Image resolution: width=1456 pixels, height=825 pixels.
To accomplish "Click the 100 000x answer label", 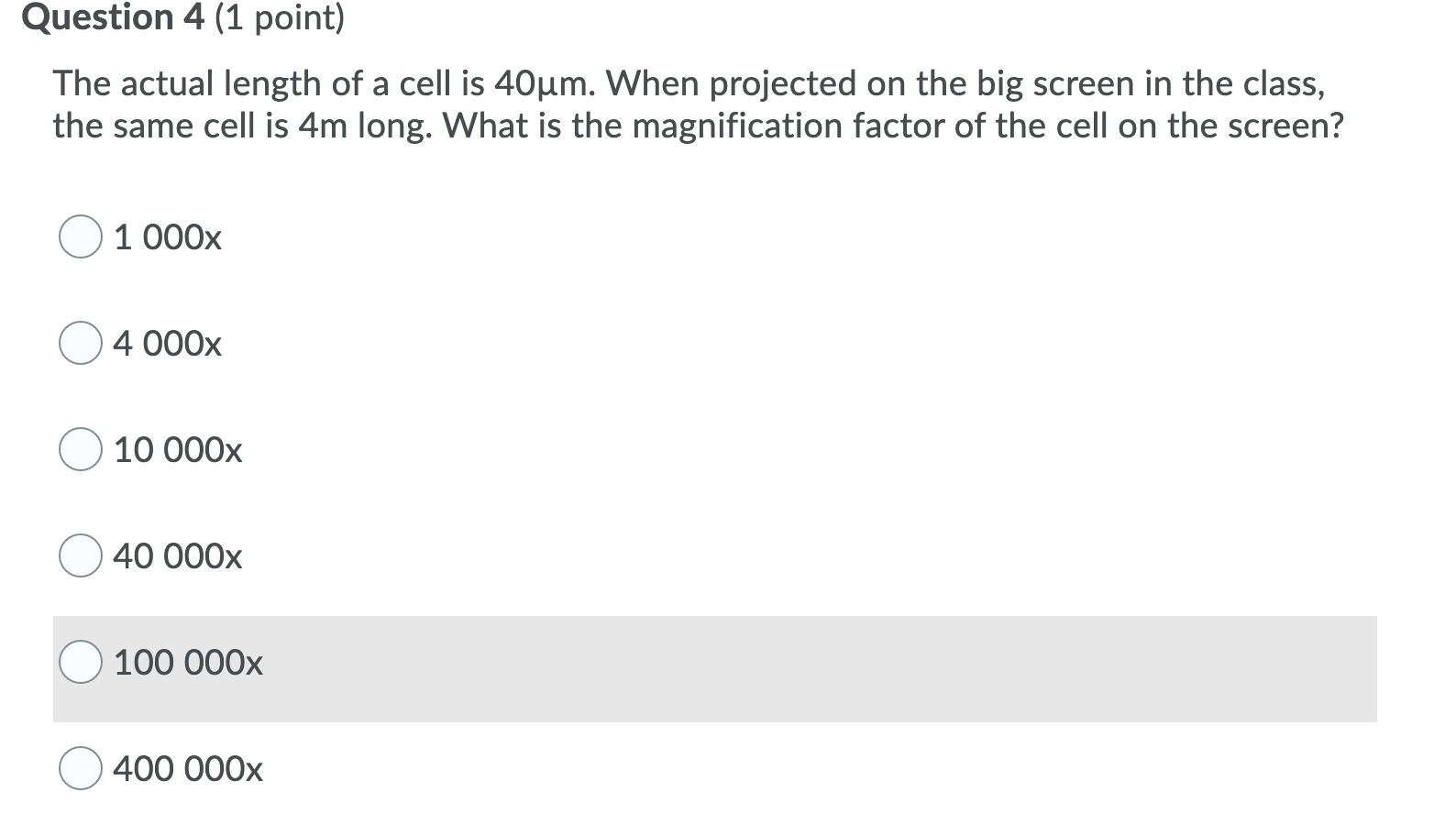I will click(187, 663).
